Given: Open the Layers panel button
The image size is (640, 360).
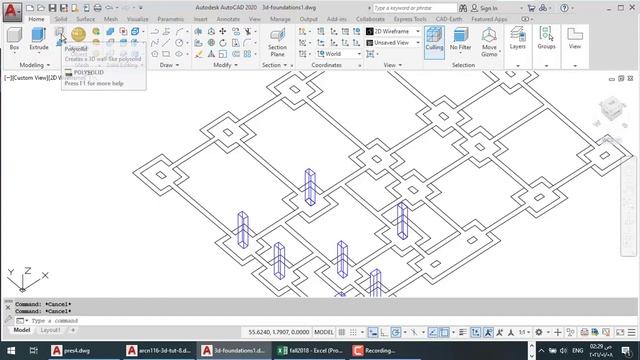Looking at the screenshot, I should [x=518, y=38].
